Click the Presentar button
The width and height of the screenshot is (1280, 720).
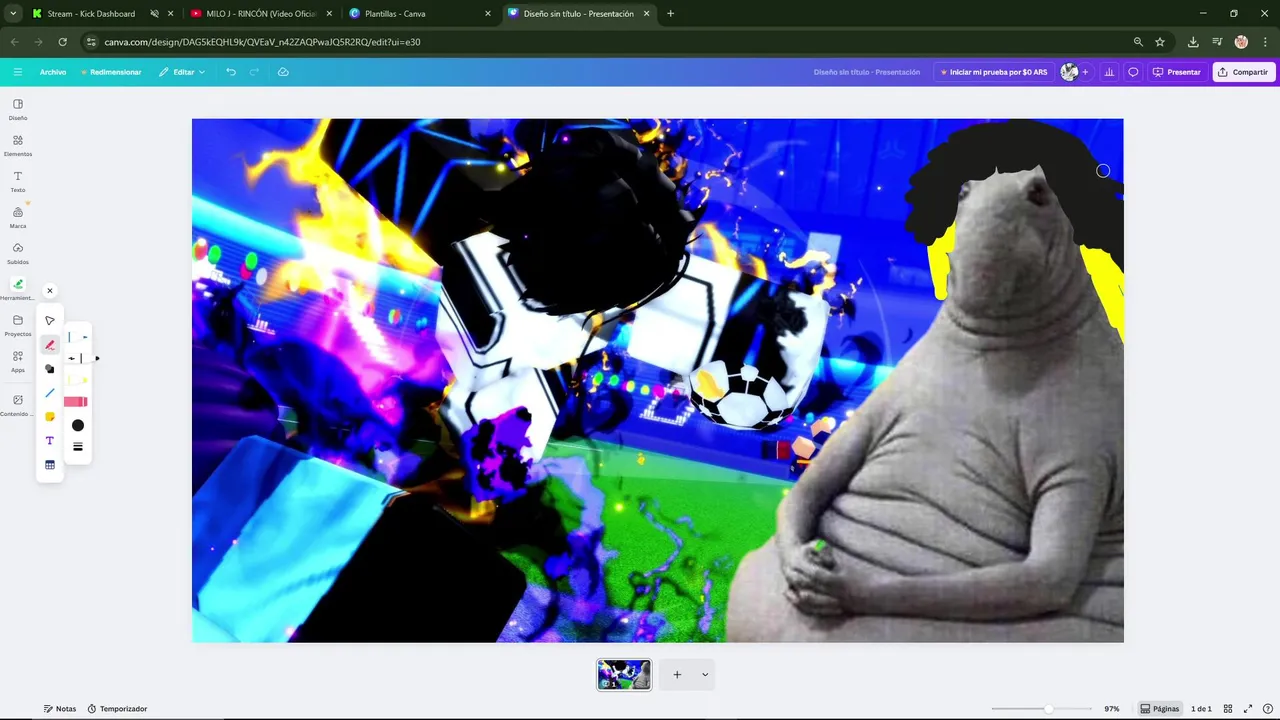point(1177,72)
